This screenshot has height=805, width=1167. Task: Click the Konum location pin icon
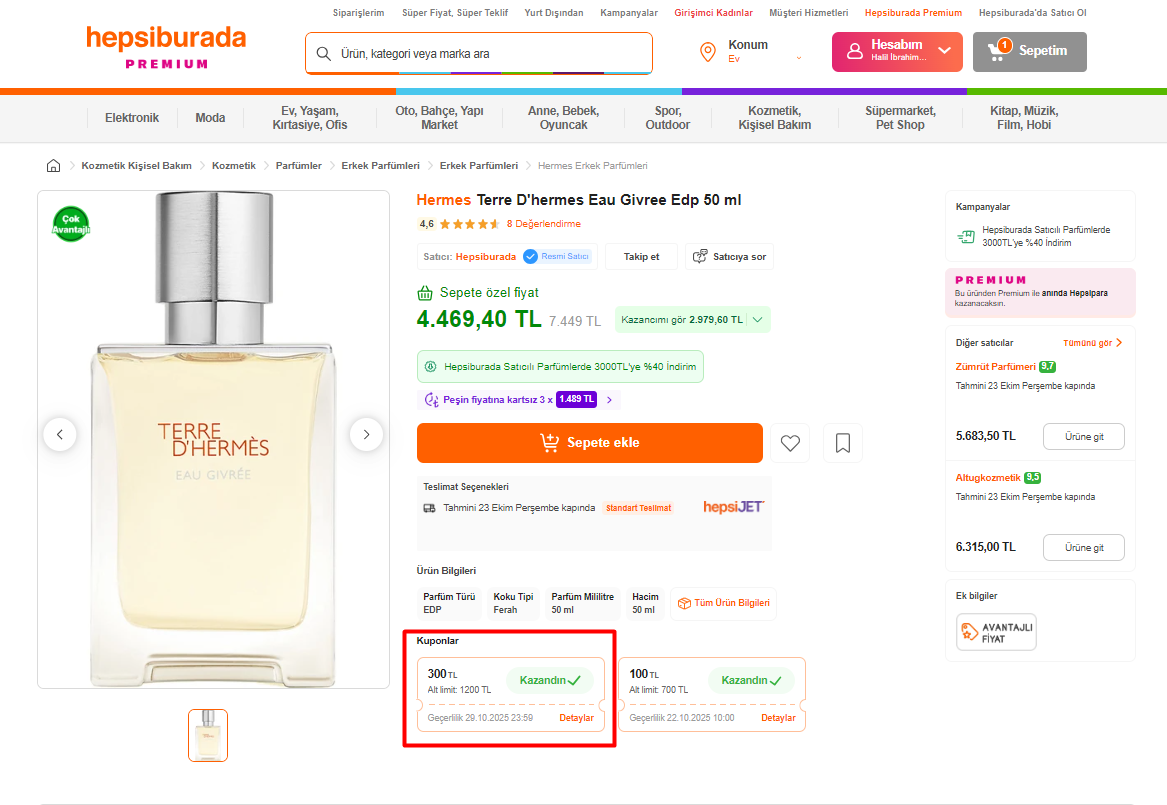tap(708, 52)
